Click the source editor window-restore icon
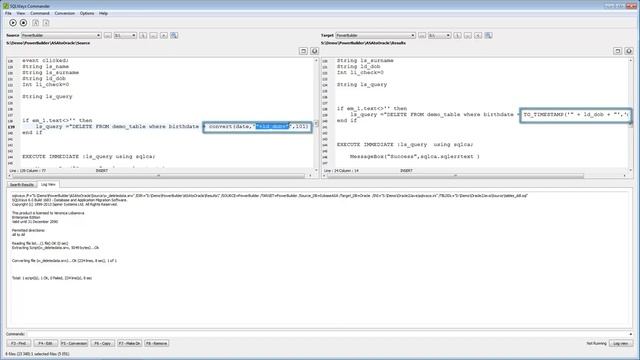Viewport: 640px width, 360px height. [303, 51]
